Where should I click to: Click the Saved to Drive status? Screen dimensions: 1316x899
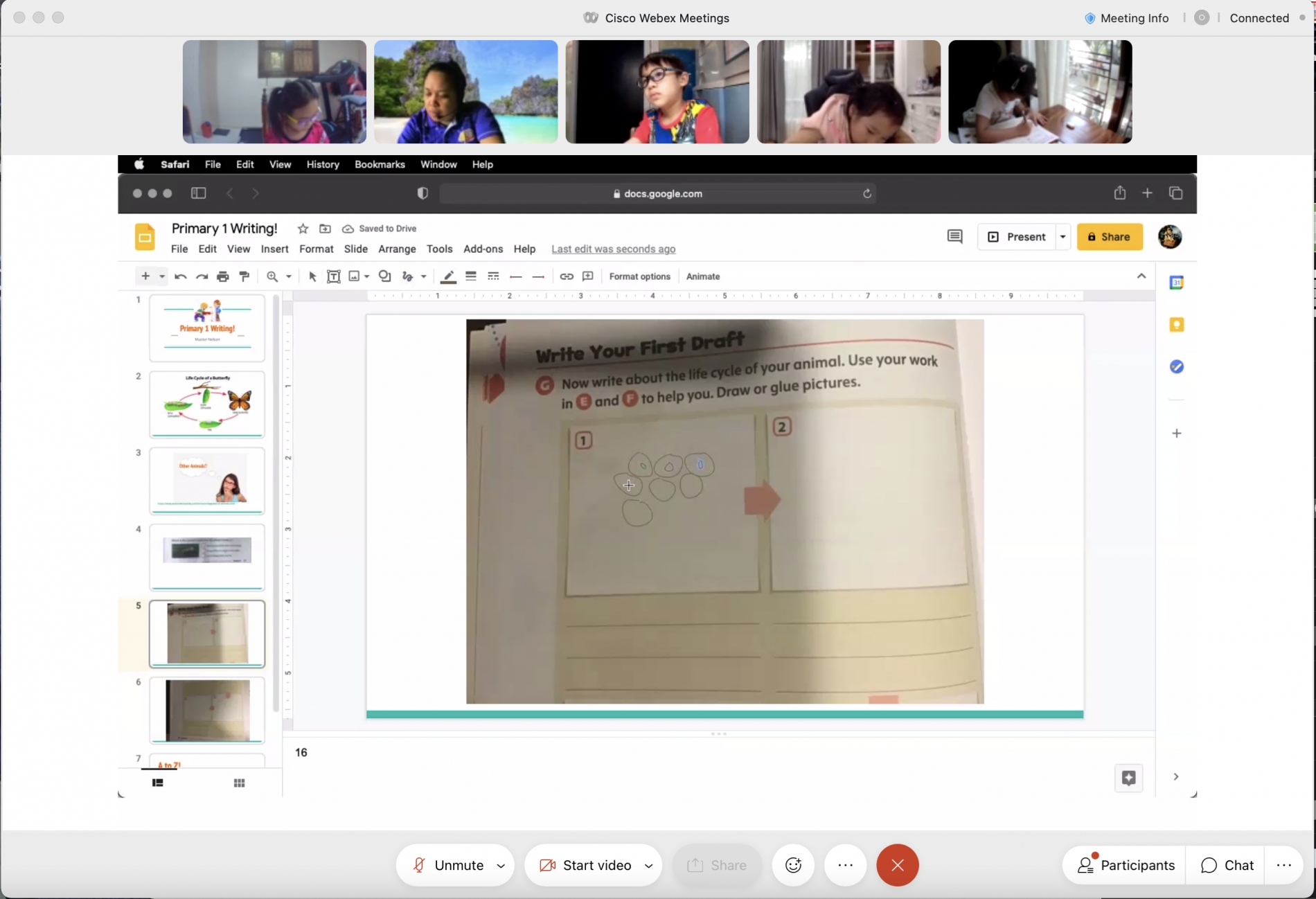tap(380, 229)
